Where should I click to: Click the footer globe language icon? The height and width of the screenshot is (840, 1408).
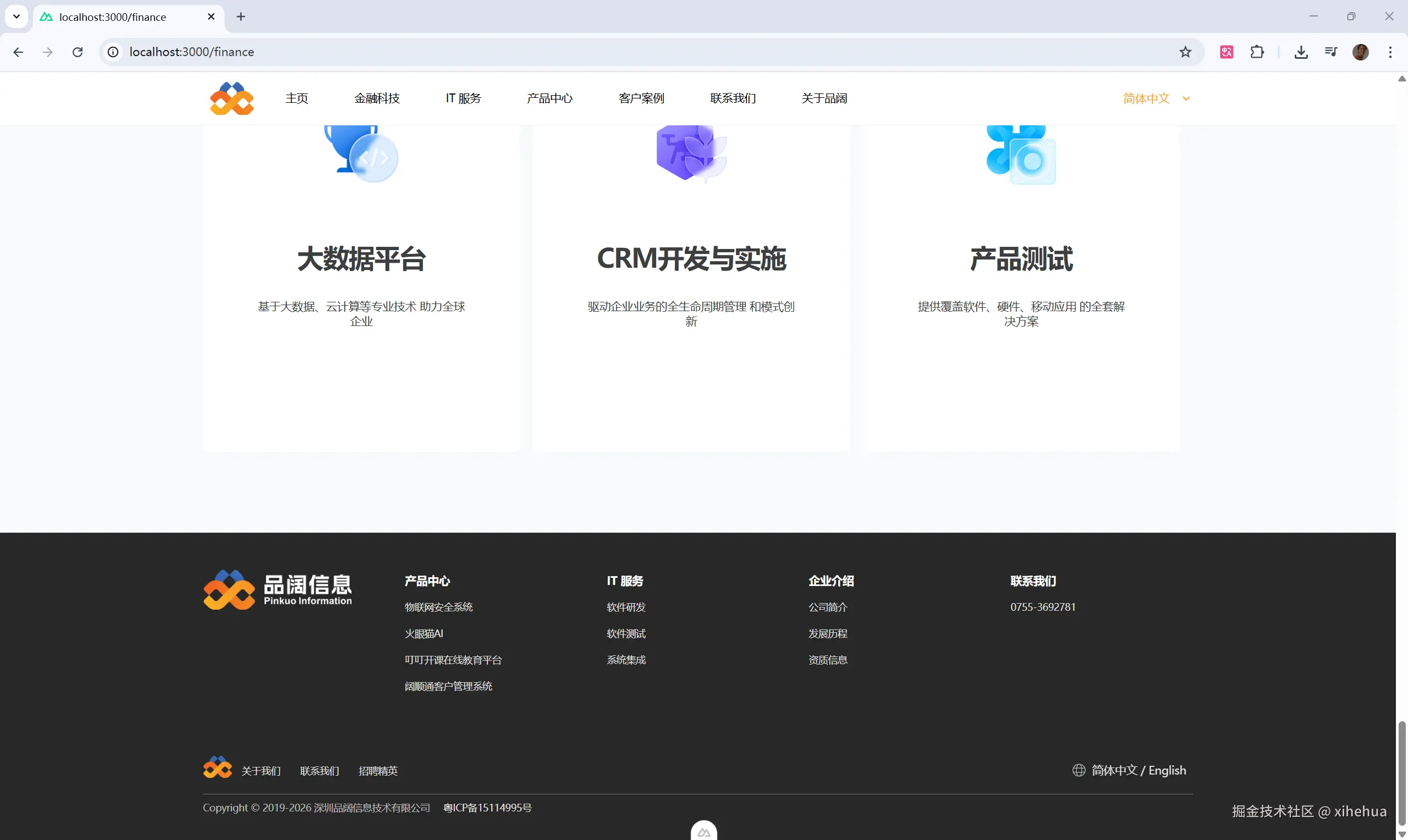tap(1079, 770)
